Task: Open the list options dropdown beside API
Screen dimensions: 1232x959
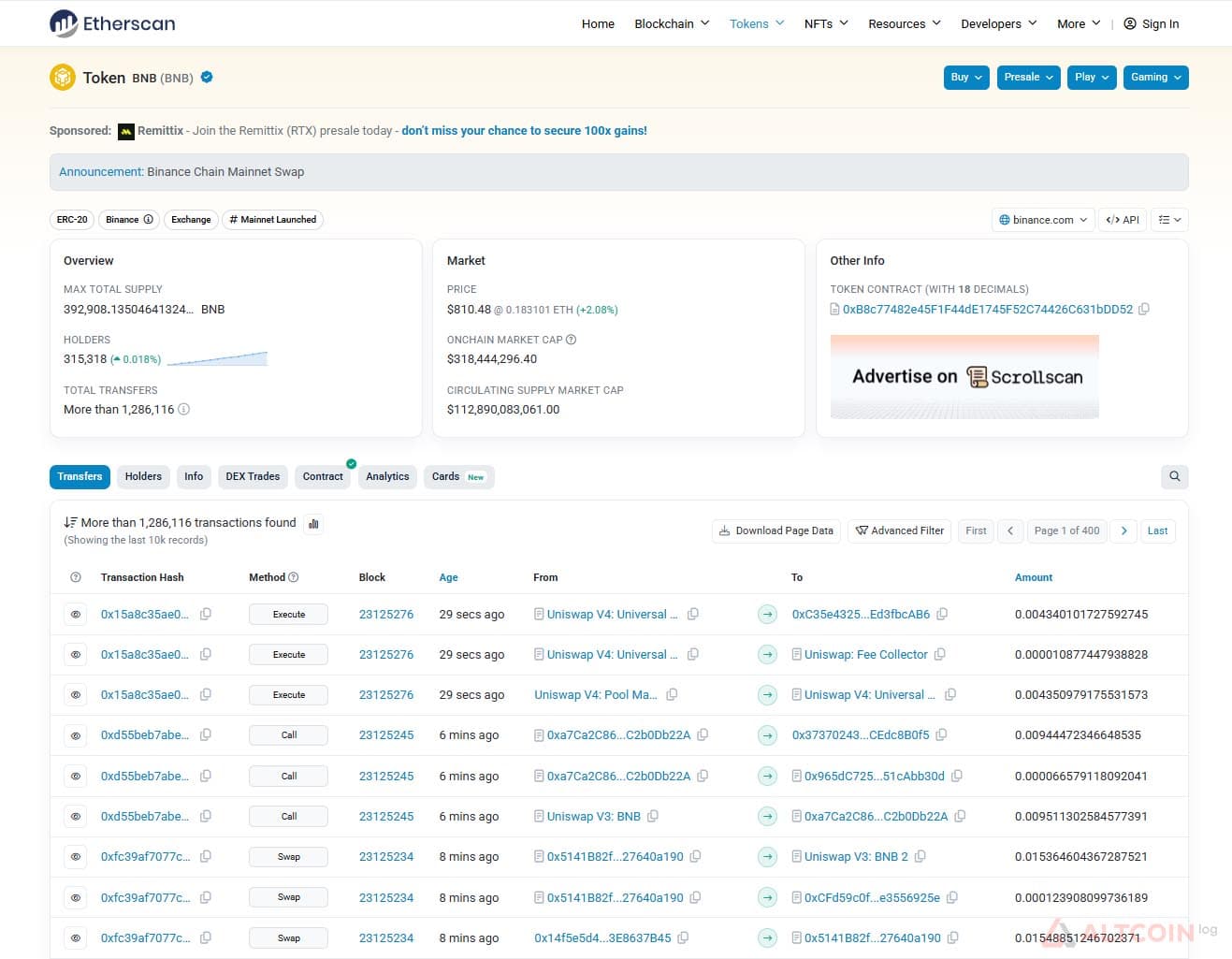Action: pyautogui.click(x=1169, y=220)
